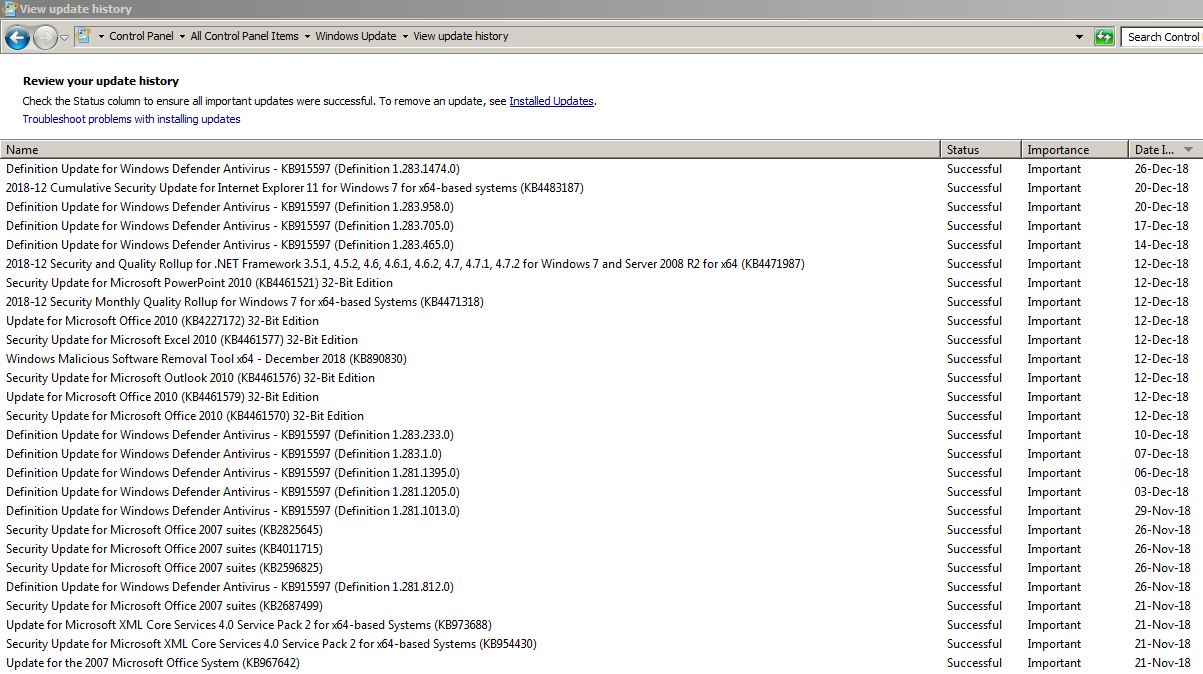This screenshot has width=1203, height=674.
Task: Select Defender update Definition 1.283.233.0
Action: 600,435
